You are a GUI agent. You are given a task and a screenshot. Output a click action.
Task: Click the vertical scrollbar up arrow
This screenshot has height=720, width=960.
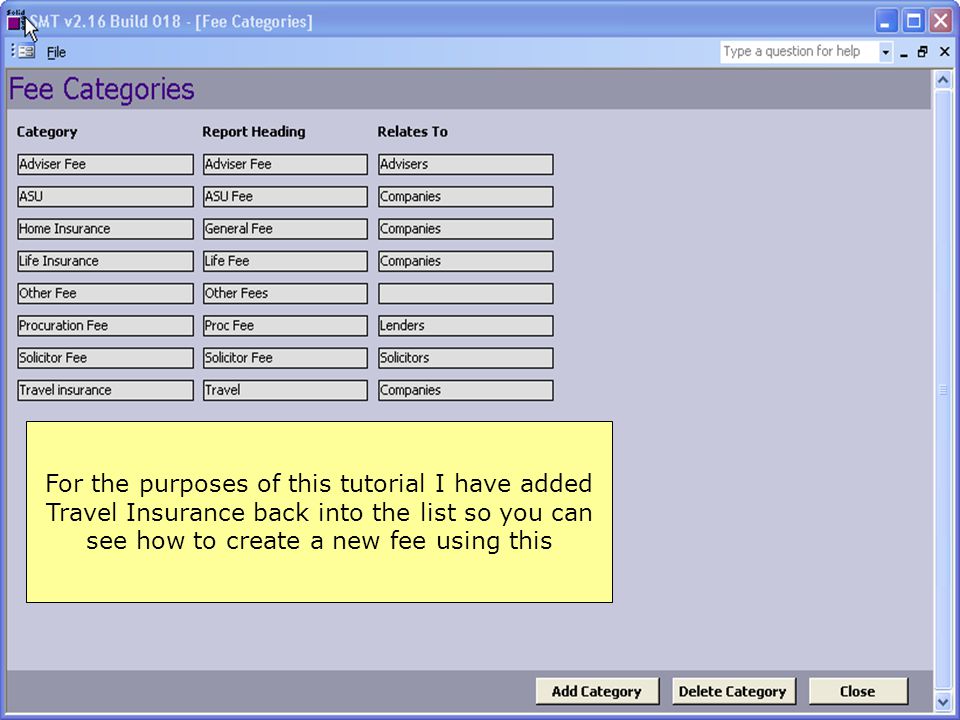click(943, 80)
